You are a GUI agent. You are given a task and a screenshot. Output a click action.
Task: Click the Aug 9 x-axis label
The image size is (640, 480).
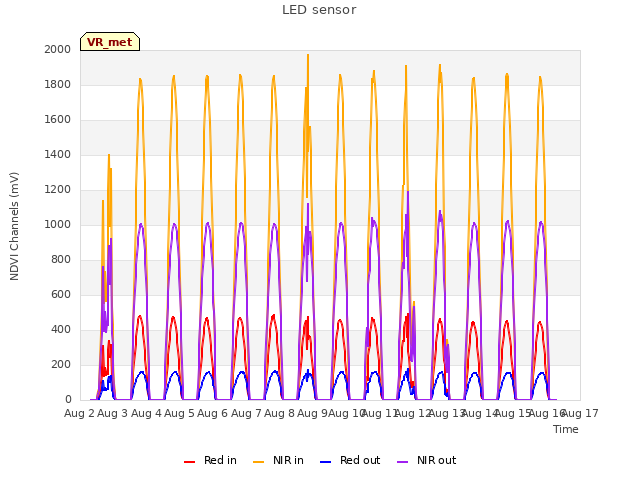click(312, 413)
